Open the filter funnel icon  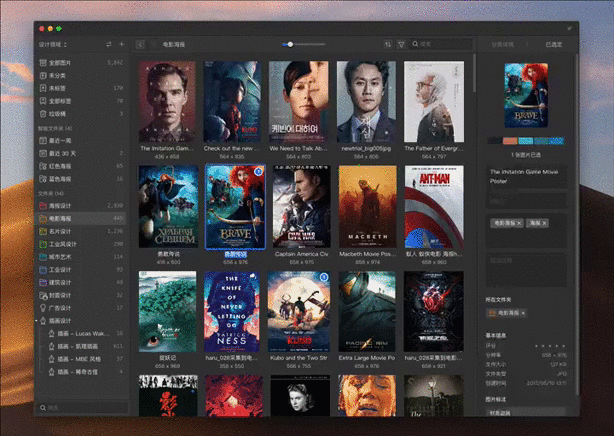point(401,45)
